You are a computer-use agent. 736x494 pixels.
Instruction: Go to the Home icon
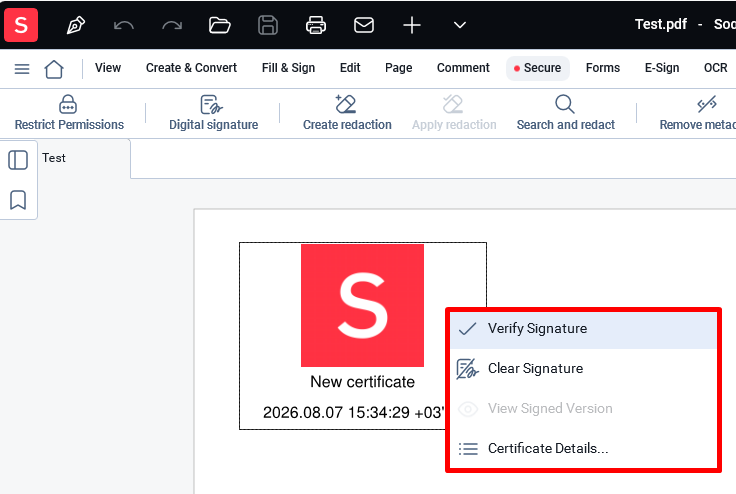54,69
